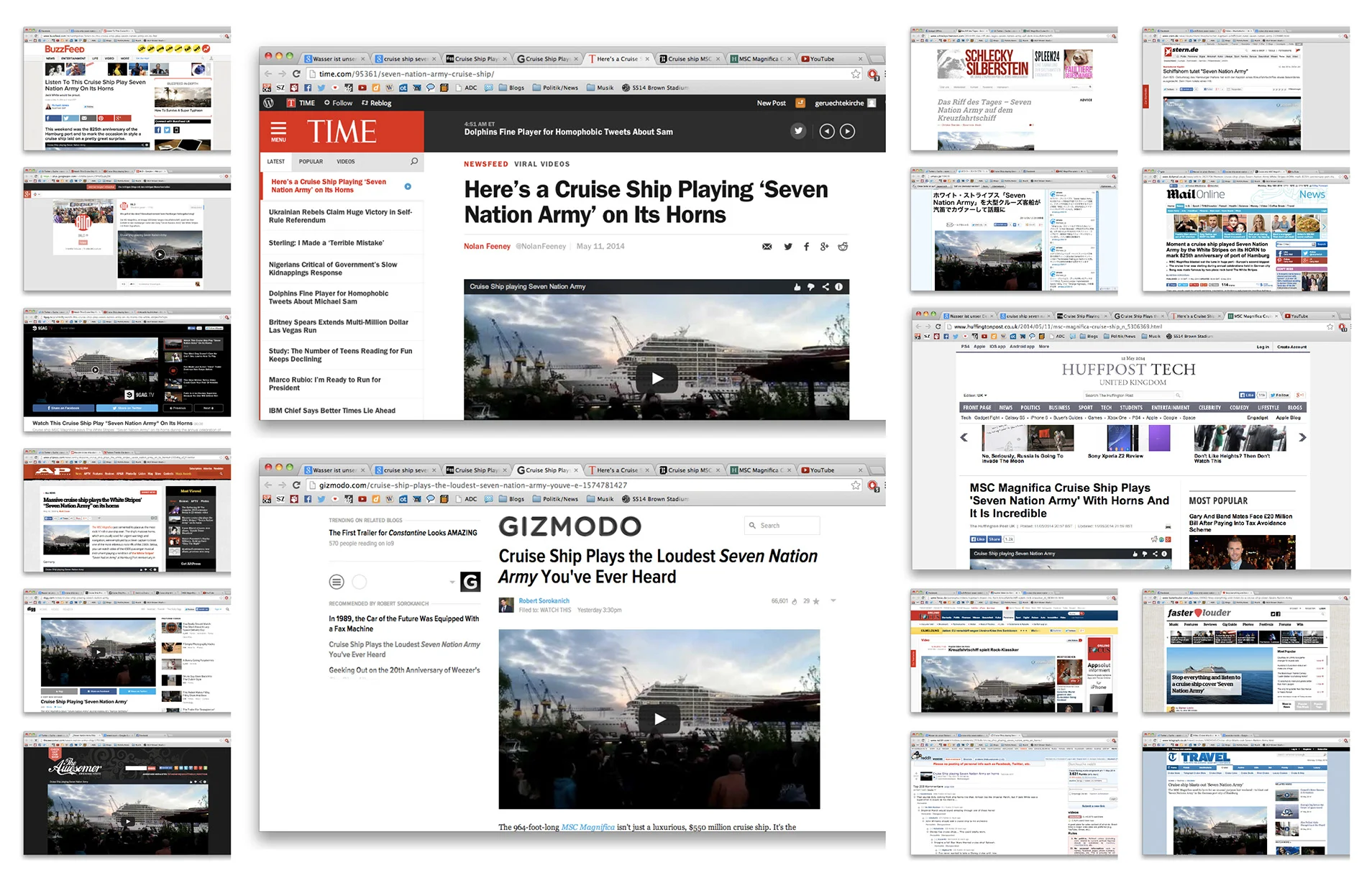Expand dropdown arrow next to Gizmodo G logo
1372x878 pixels.
point(452,582)
